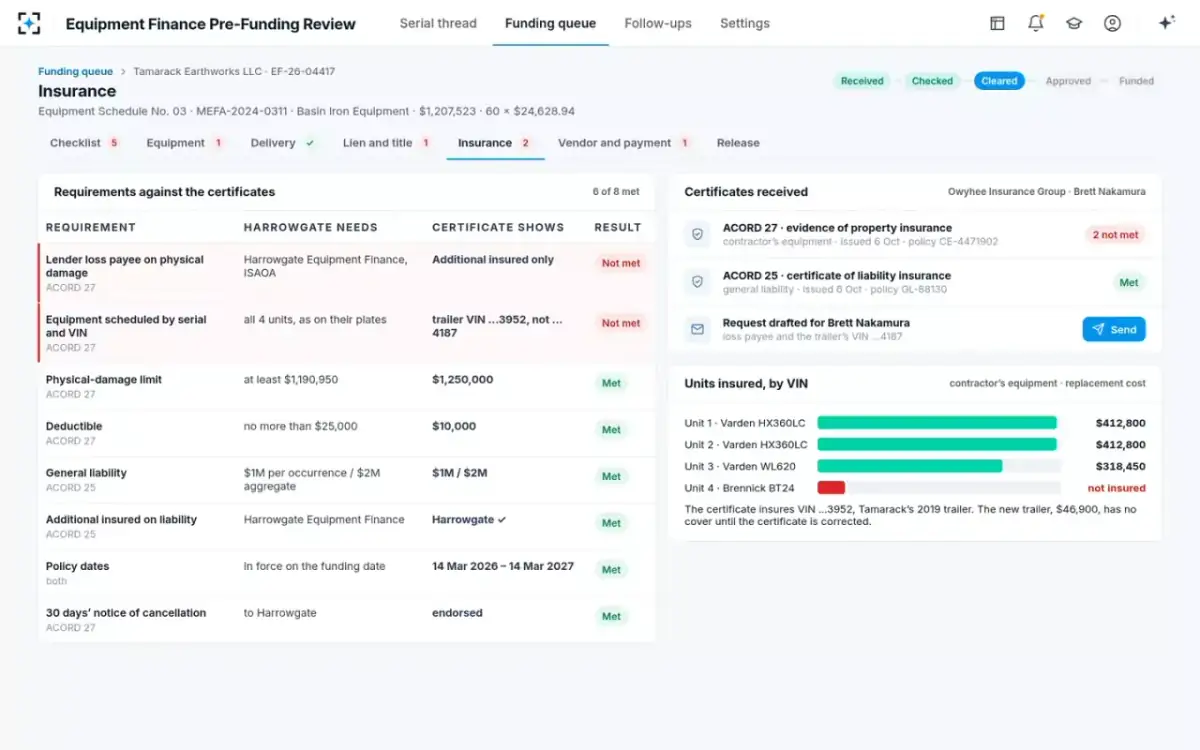Click shield icon beside ACORD 27 certificate
Screen dimensions: 1200x750
(x=697, y=234)
